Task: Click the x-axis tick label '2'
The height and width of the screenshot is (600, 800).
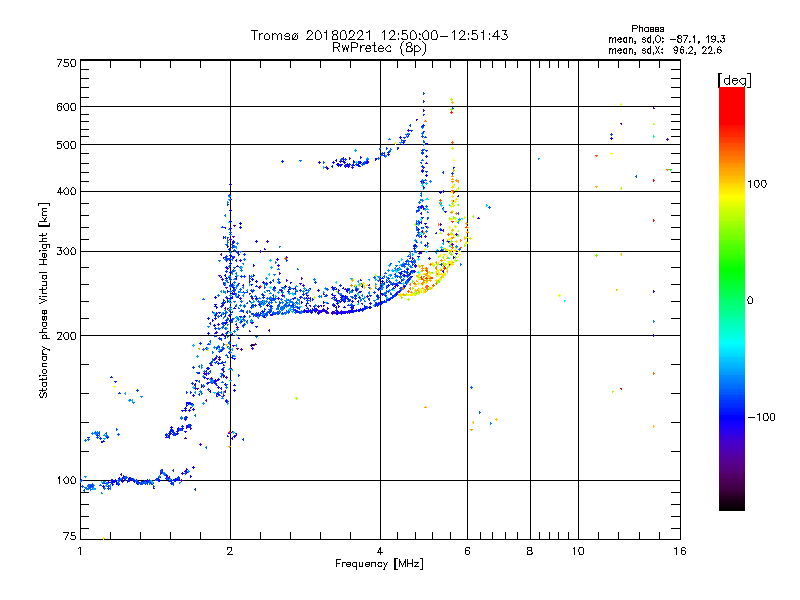Action: [230, 551]
